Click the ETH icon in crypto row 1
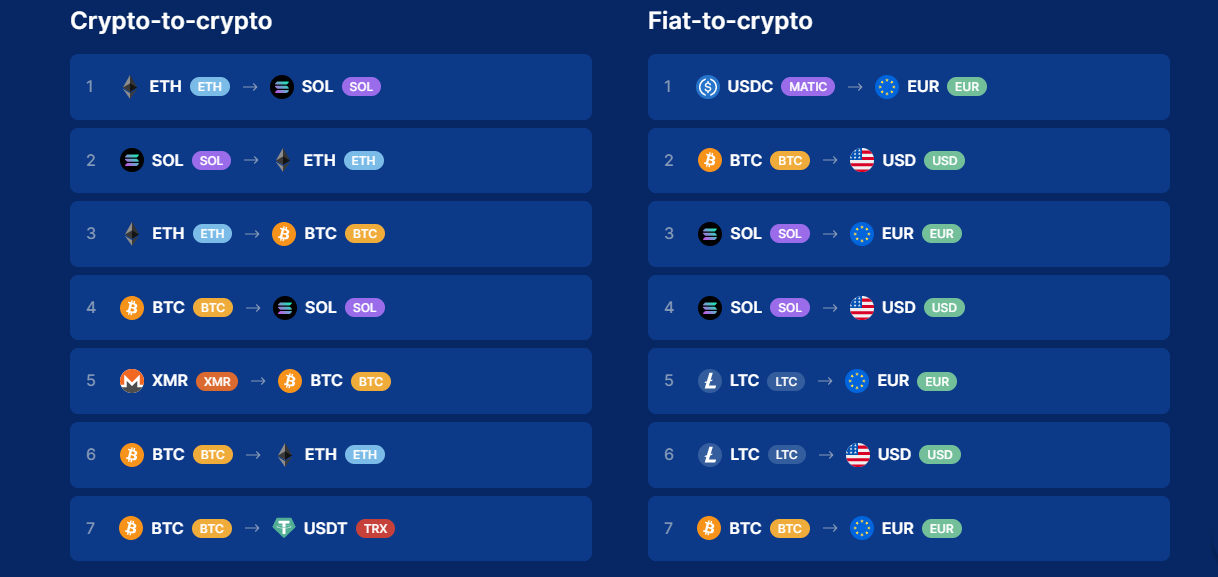The height and width of the screenshot is (577, 1218). tap(129, 87)
